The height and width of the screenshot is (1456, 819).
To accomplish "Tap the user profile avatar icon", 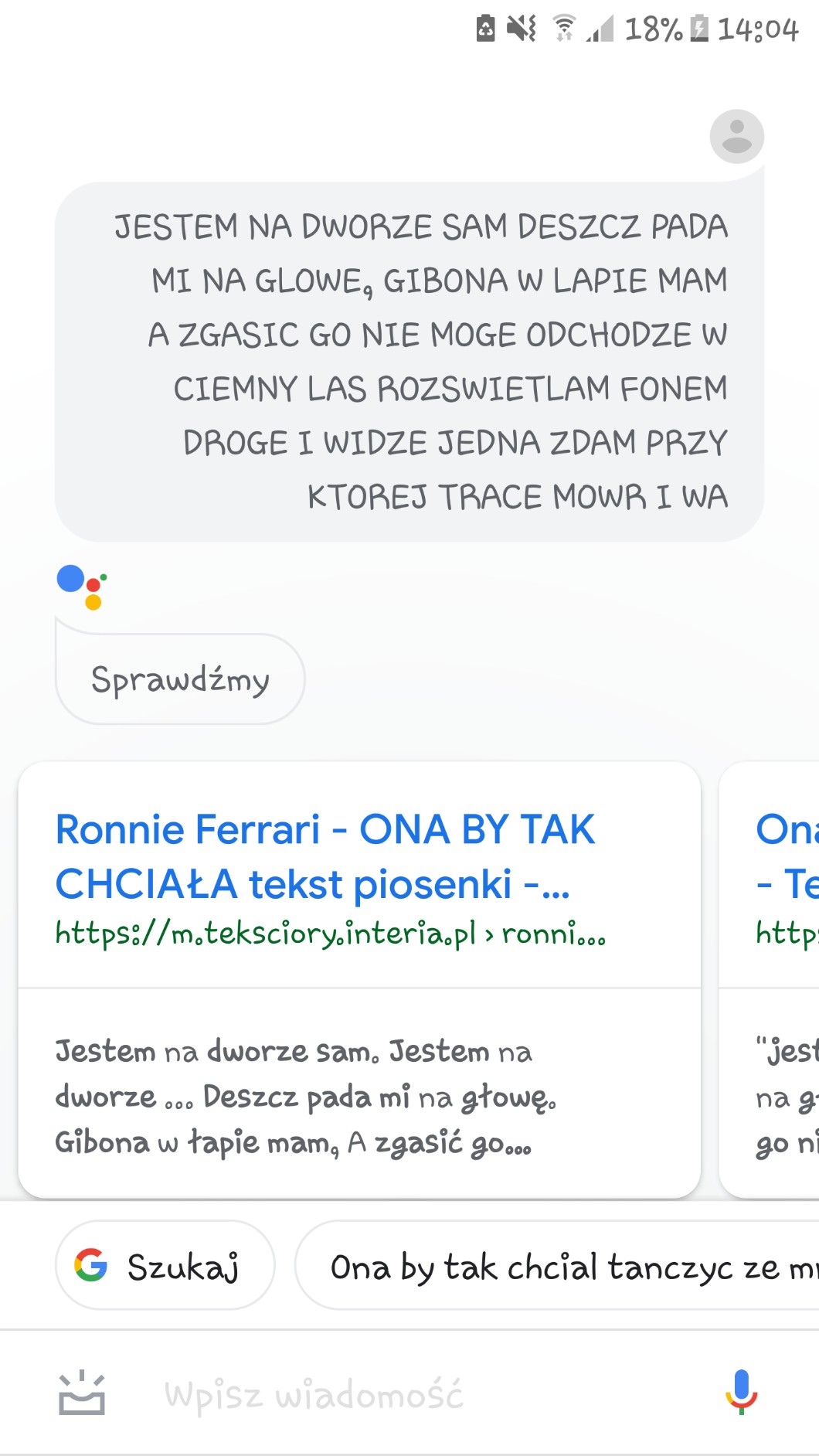I will click(x=736, y=136).
